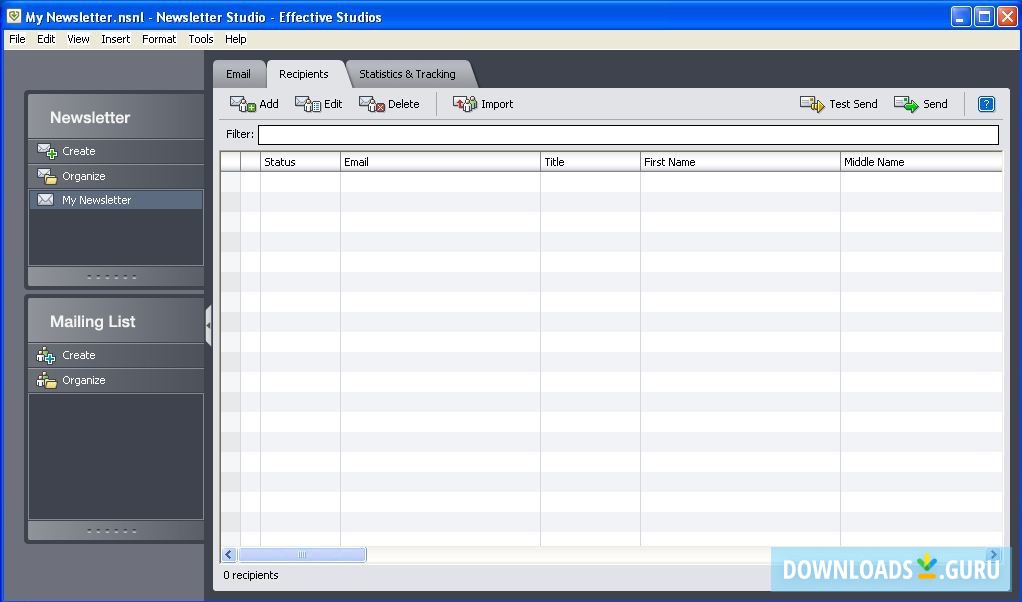The image size is (1022, 602).
Task: Sort recipients by the Status column header
Action: [x=300, y=162]
